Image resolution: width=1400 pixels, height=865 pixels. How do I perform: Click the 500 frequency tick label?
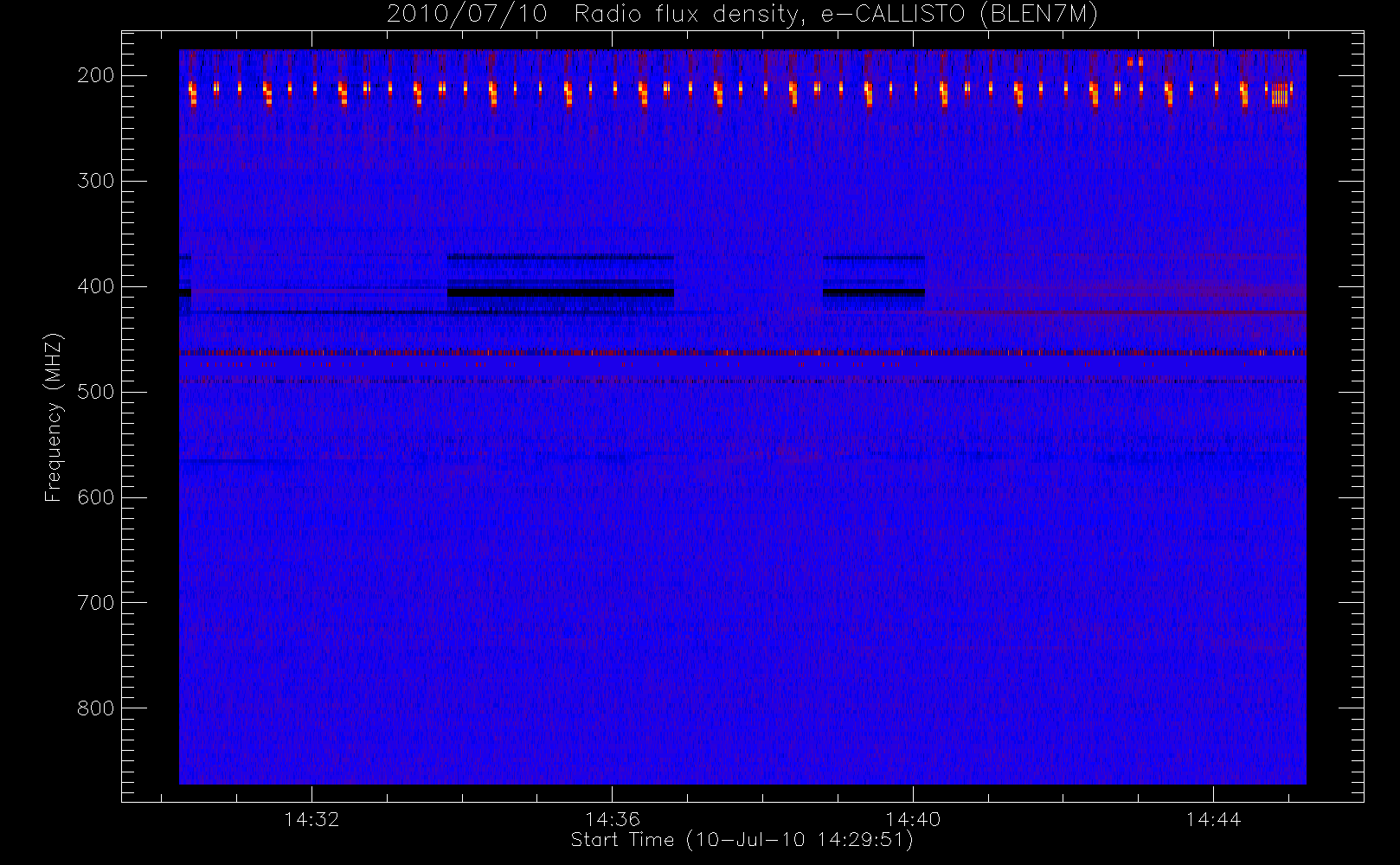click(x=96, y=392)
